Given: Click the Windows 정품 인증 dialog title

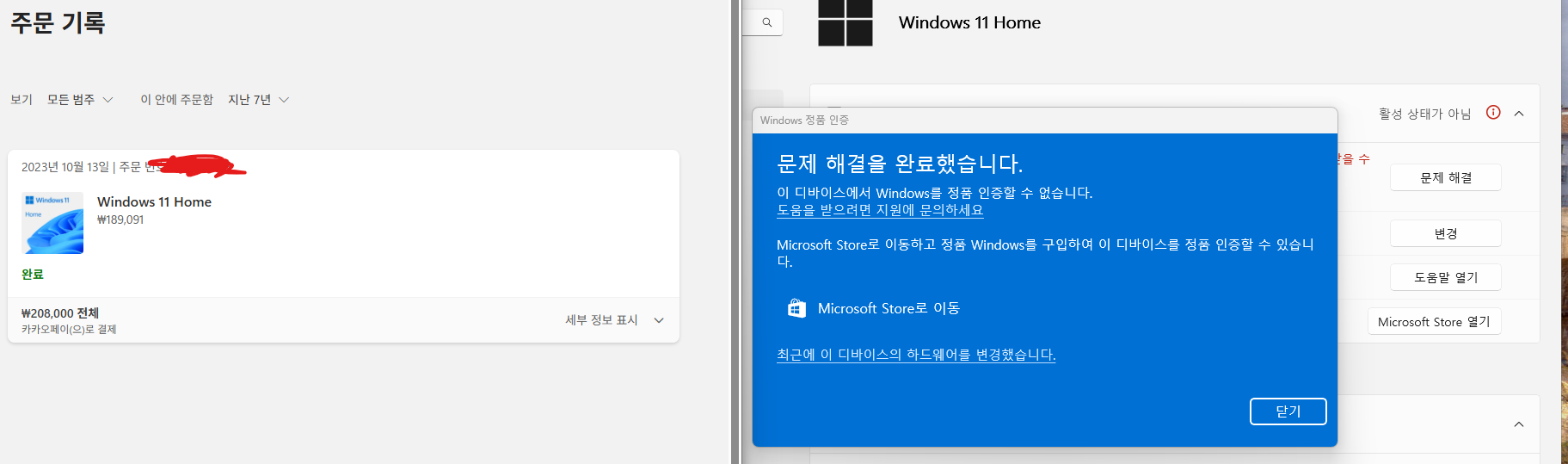Looking at the screenshot, I should (x=804, y=121).
